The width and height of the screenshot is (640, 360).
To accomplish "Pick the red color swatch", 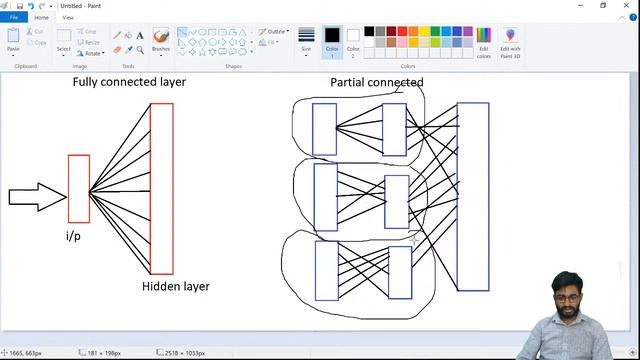I will (402, 31).
